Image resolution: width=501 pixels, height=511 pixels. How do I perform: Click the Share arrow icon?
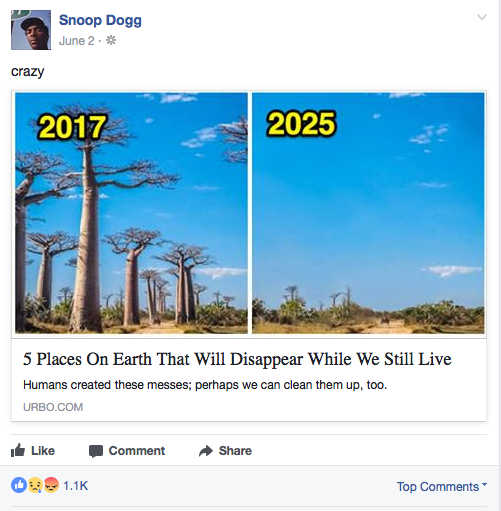point(206,451)
